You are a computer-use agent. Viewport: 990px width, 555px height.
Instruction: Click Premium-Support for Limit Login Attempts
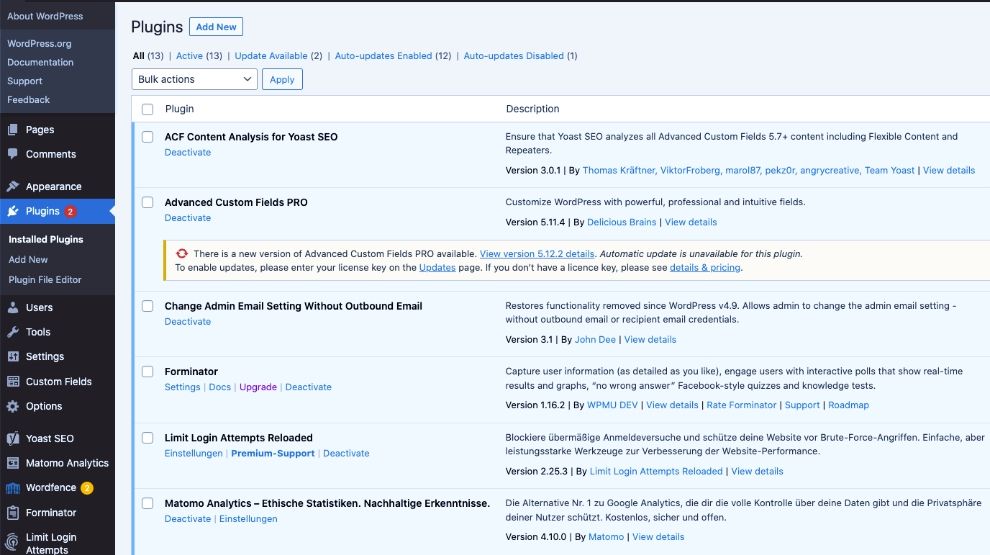[x=273, y=453]
